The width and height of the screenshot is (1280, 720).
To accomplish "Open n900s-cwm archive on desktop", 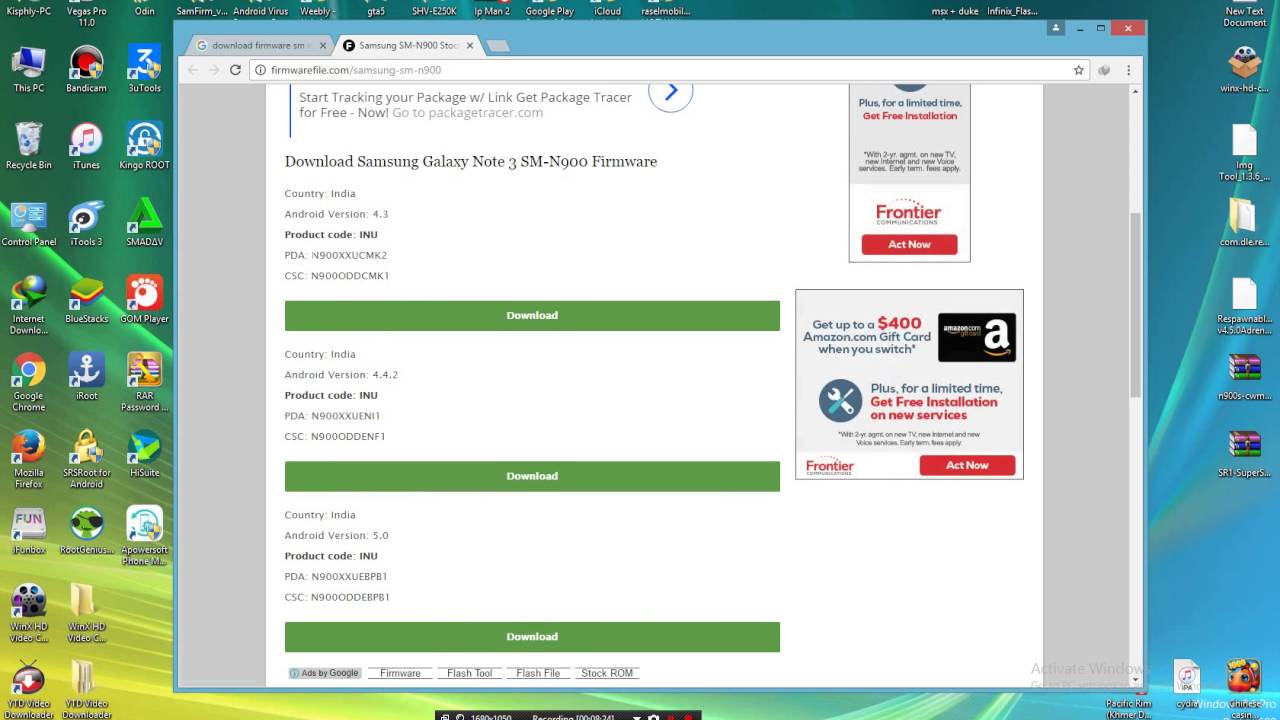I will (x=1244, y=377).
